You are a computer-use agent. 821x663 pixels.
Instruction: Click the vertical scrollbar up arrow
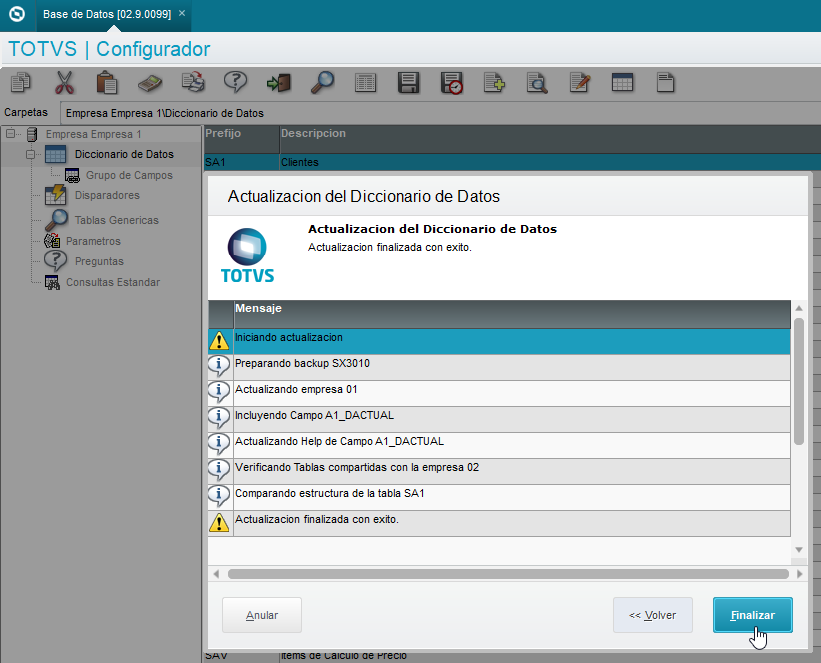pyautogui.click(x=798, y=308)
